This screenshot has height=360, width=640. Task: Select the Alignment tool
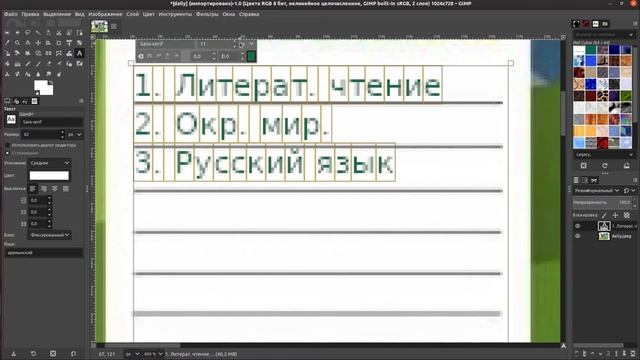pyautogui.click(x=48, y=42)
